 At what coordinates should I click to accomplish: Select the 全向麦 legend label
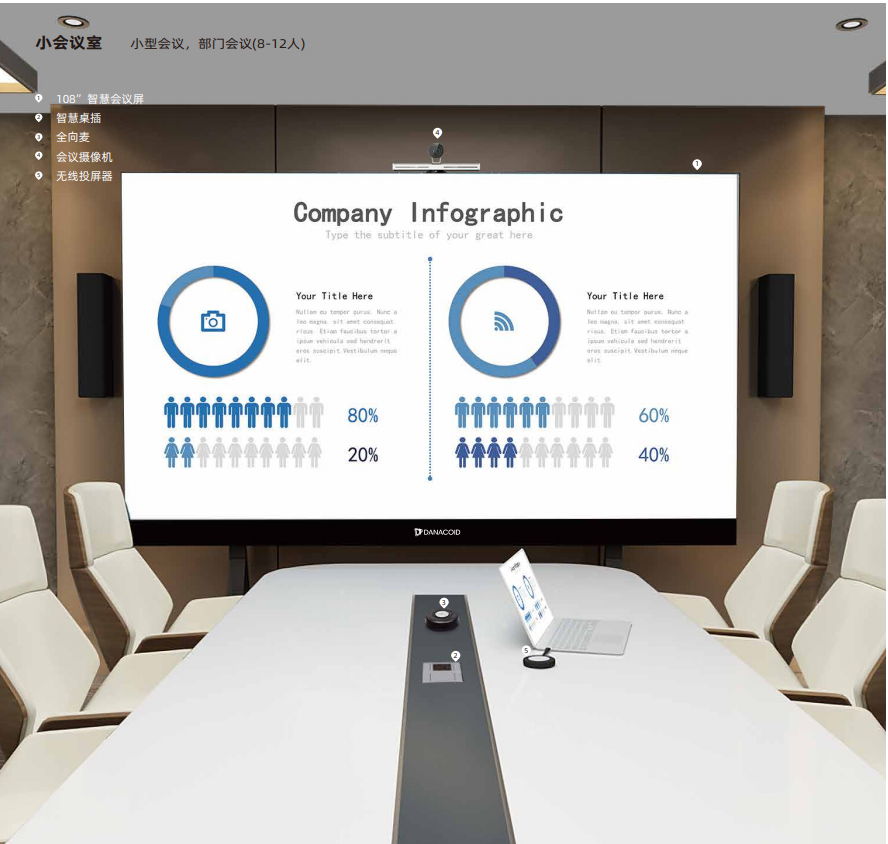click(73, 138)
